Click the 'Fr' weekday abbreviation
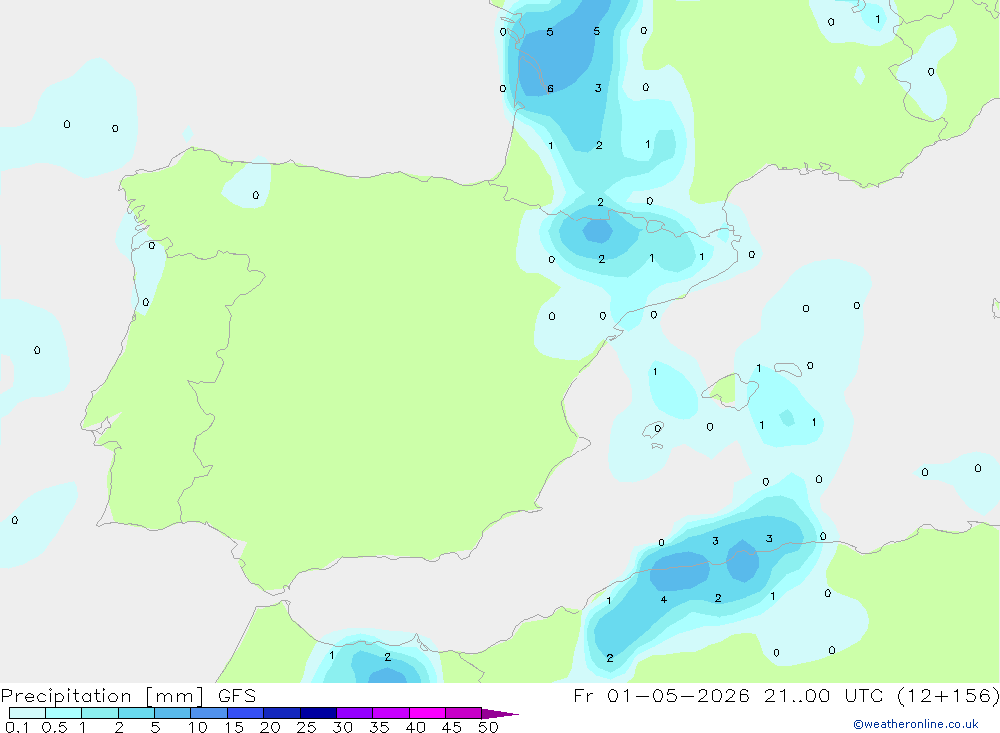The image size is (1000, 733). tap(583, 696)
